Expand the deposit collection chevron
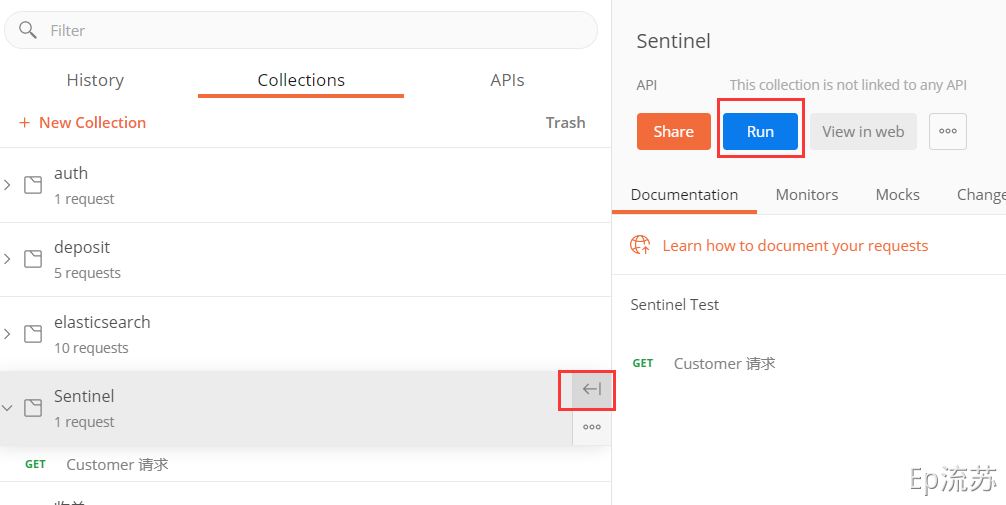This screenshot has height=505, width=1006. click(7, 259)
